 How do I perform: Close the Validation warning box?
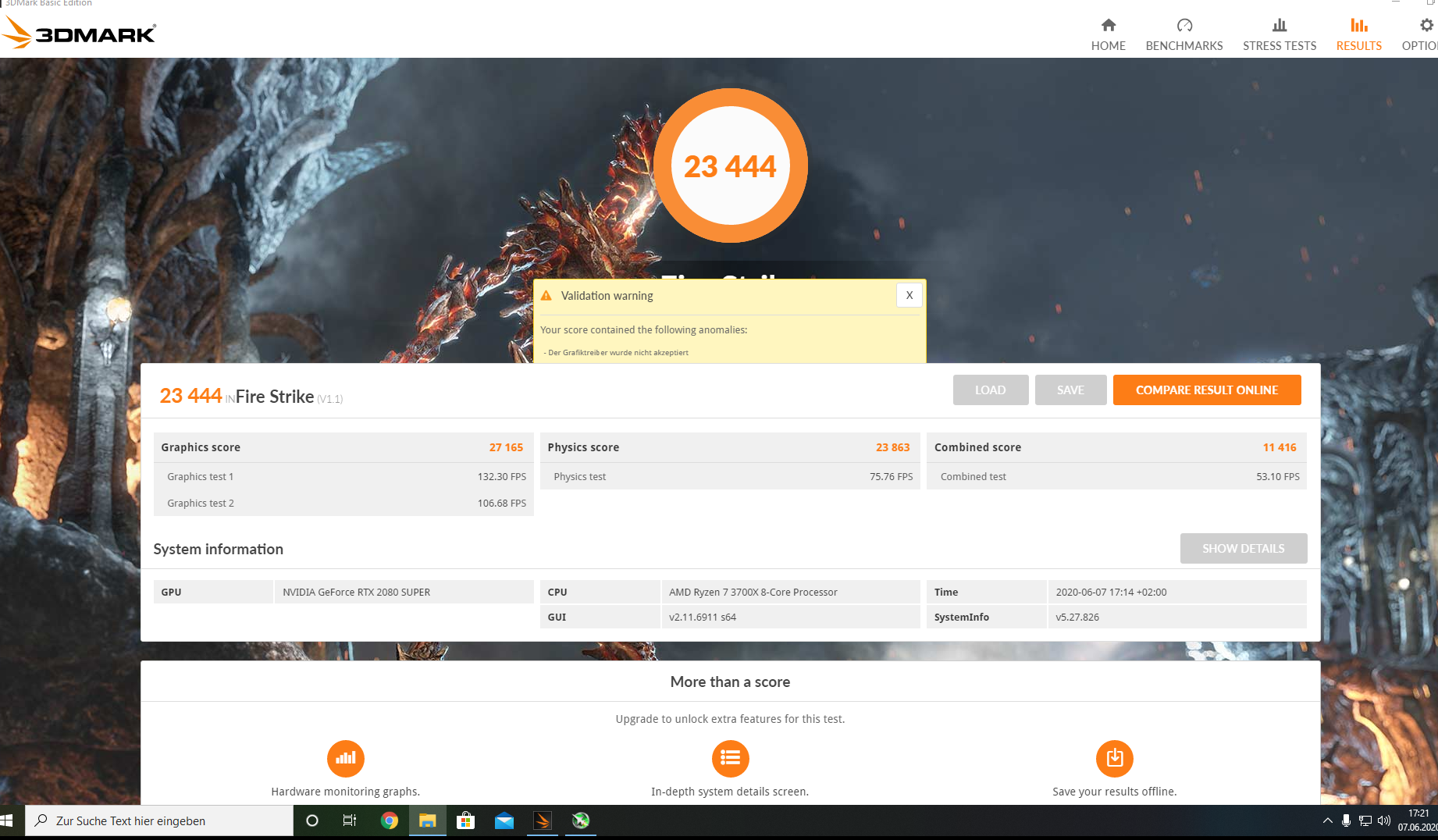coord(909,295)
